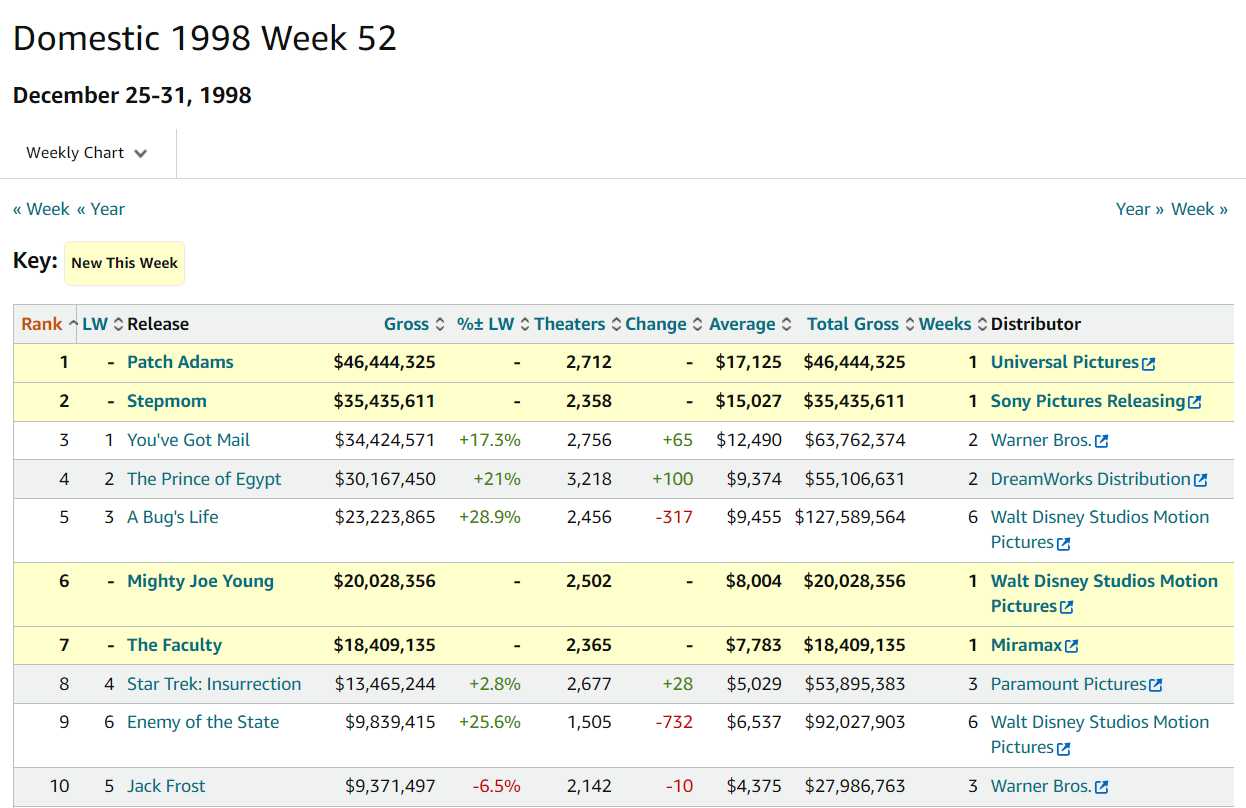Click external link icon beside Paramount Pictures
Image resolution: width=1246 pixels, height=808 pixels.
click(1156, 686)
